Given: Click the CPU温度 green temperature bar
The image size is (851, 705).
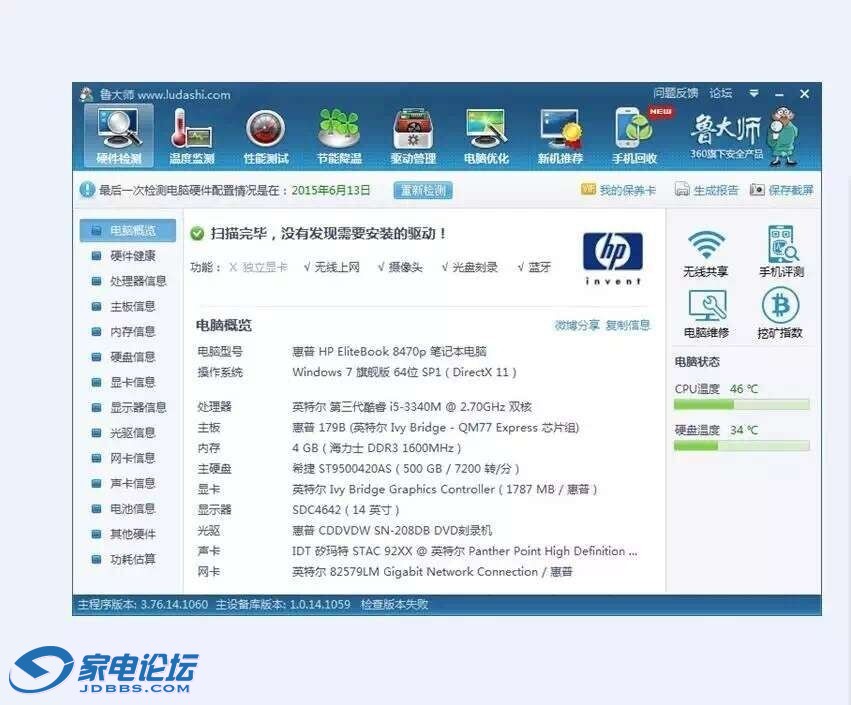Looking at the screenshot, I should (741, 405).
